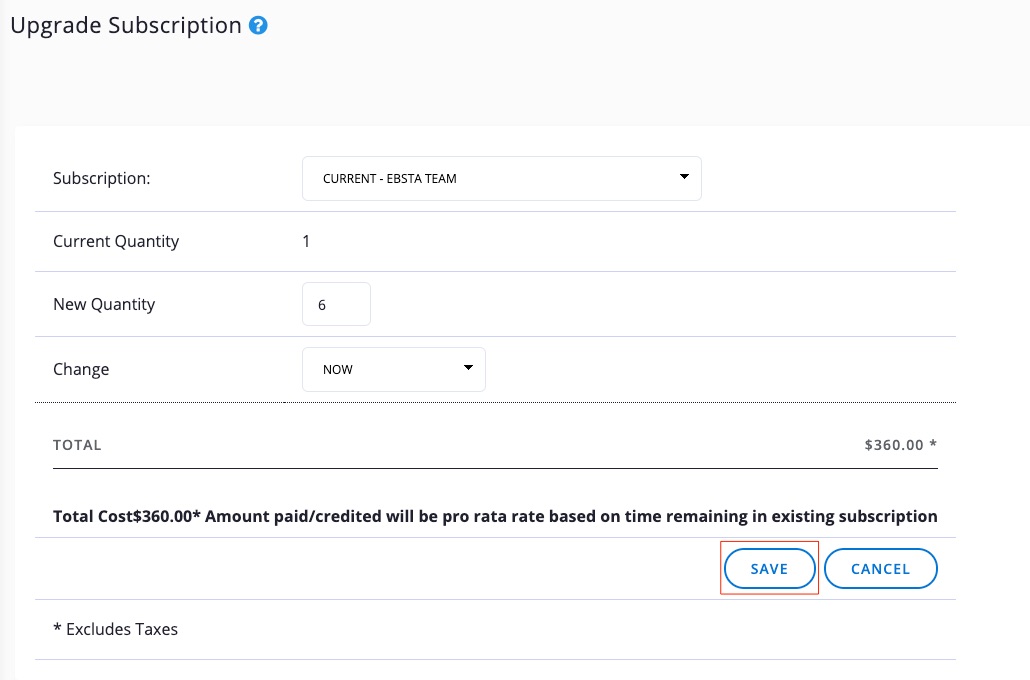Click the TOTAL row label
The height and width of the screenshot is (680, 1030).
pyautogui.click(x=77, y=445)
